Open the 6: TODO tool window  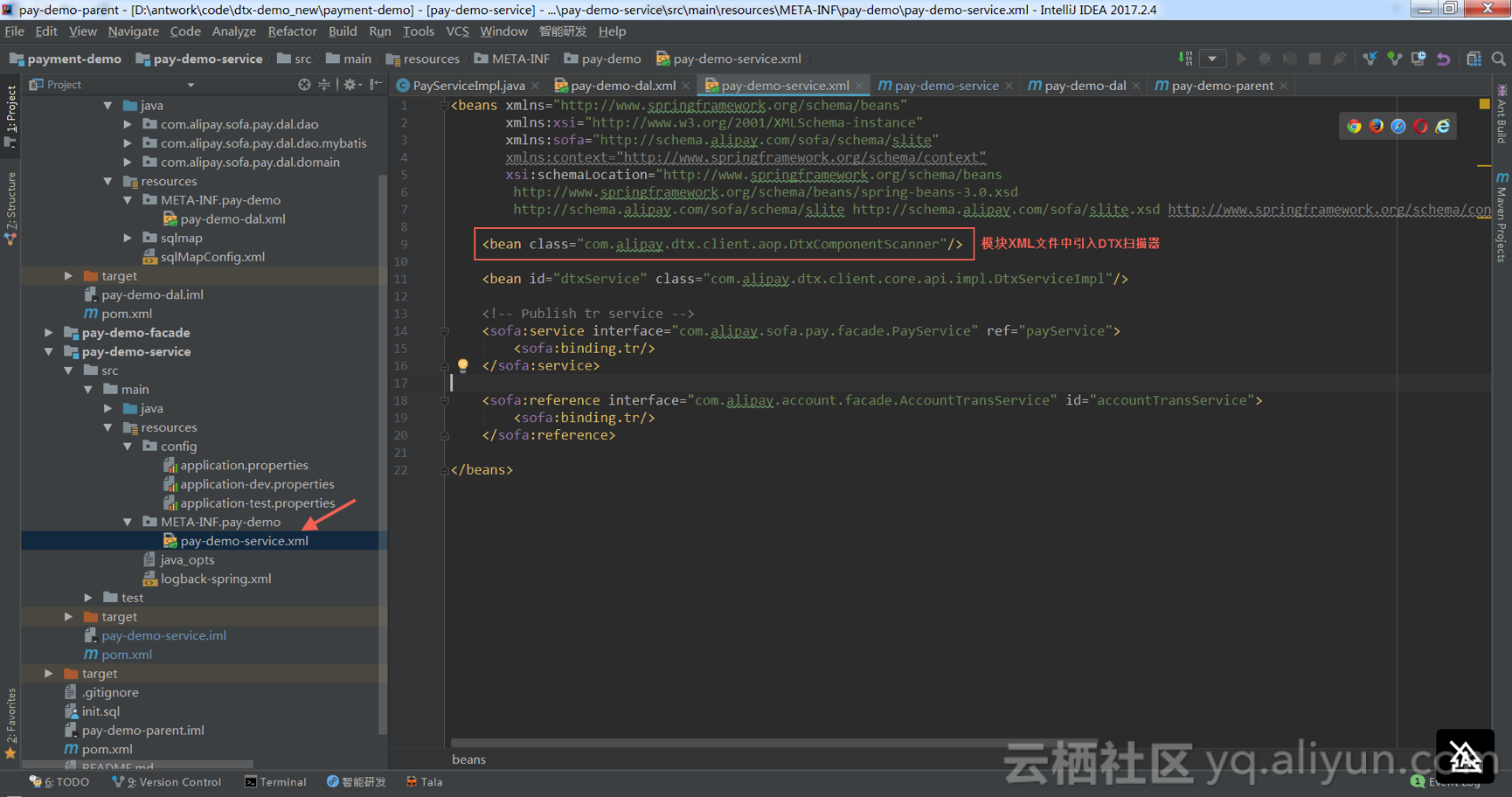pos(59,782)
